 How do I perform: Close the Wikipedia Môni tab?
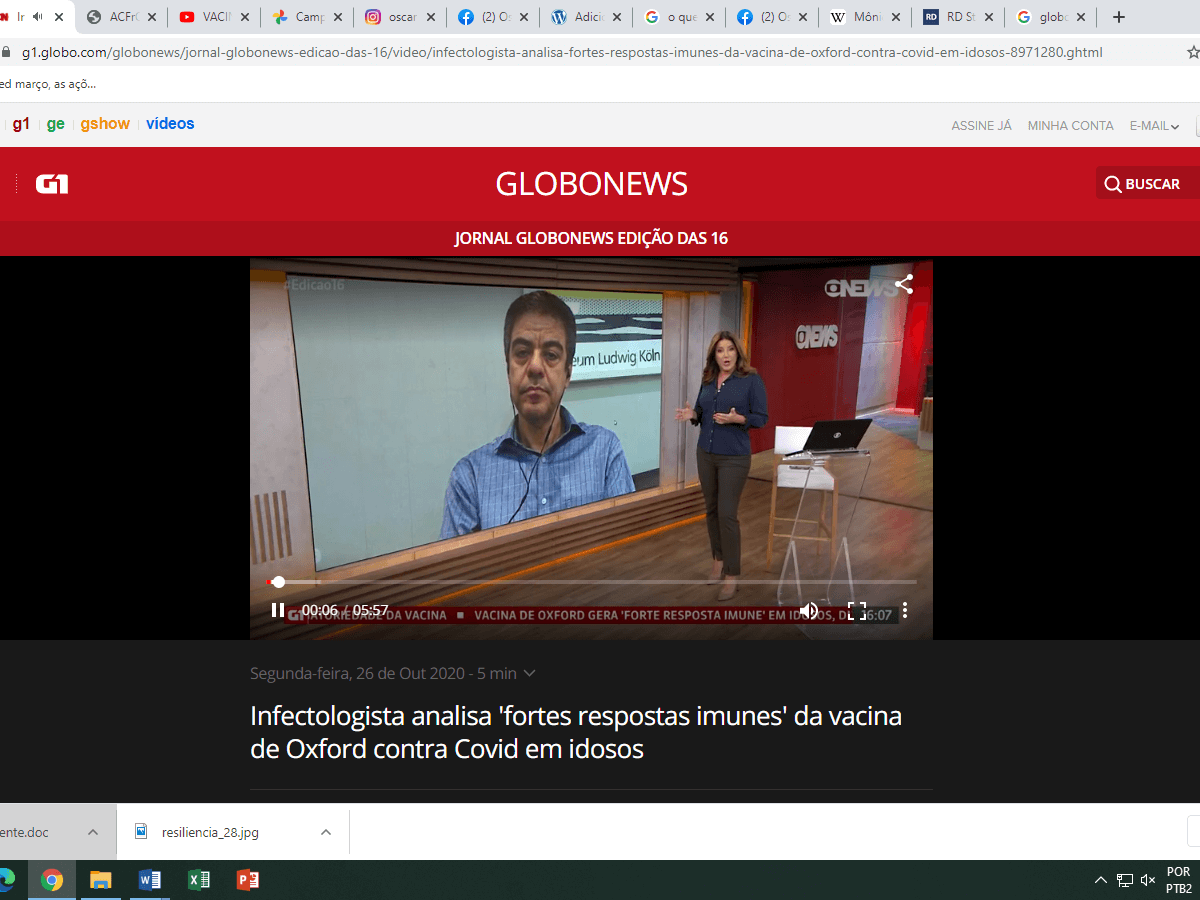pyautogui.click(x=896, y=17)
